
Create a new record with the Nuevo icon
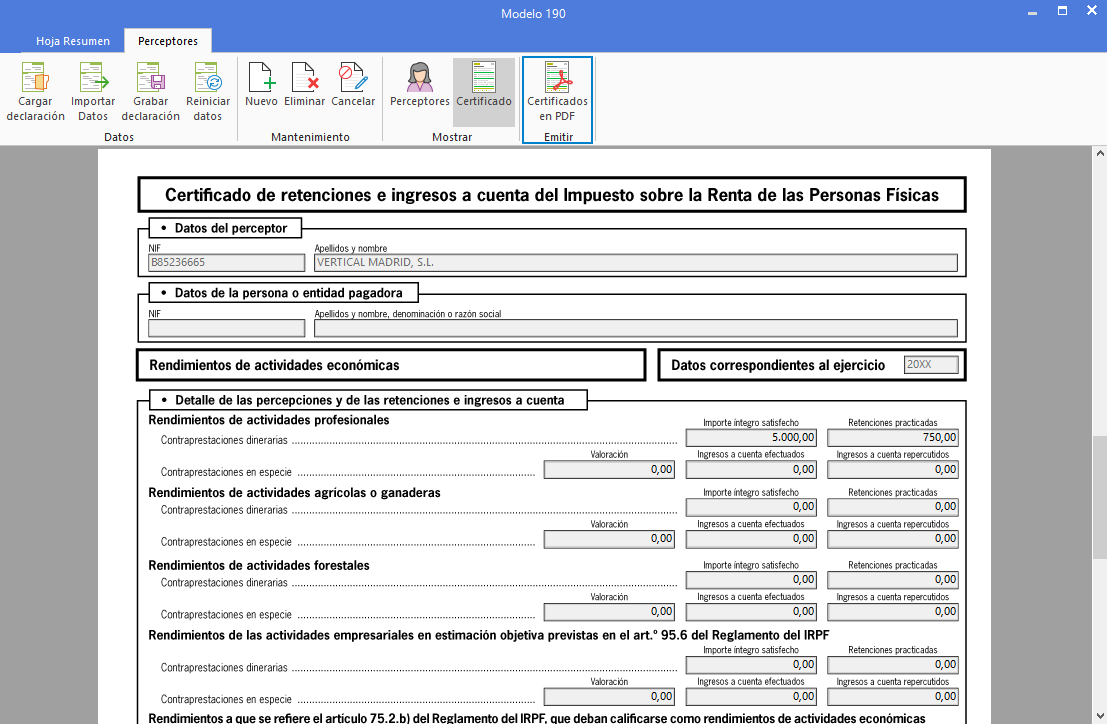(x=260, y=90)
